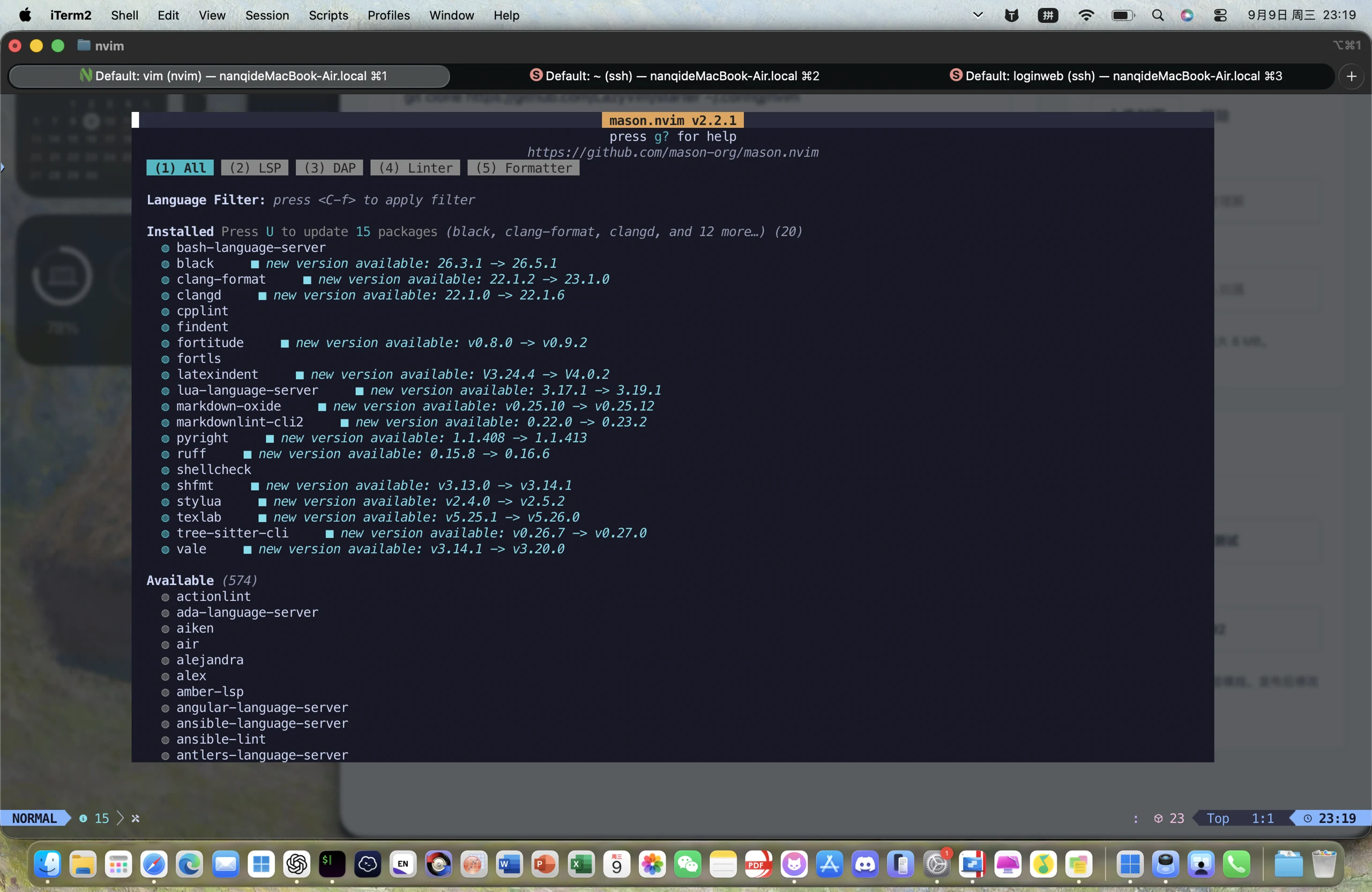Open the Profiles menu

389,16
